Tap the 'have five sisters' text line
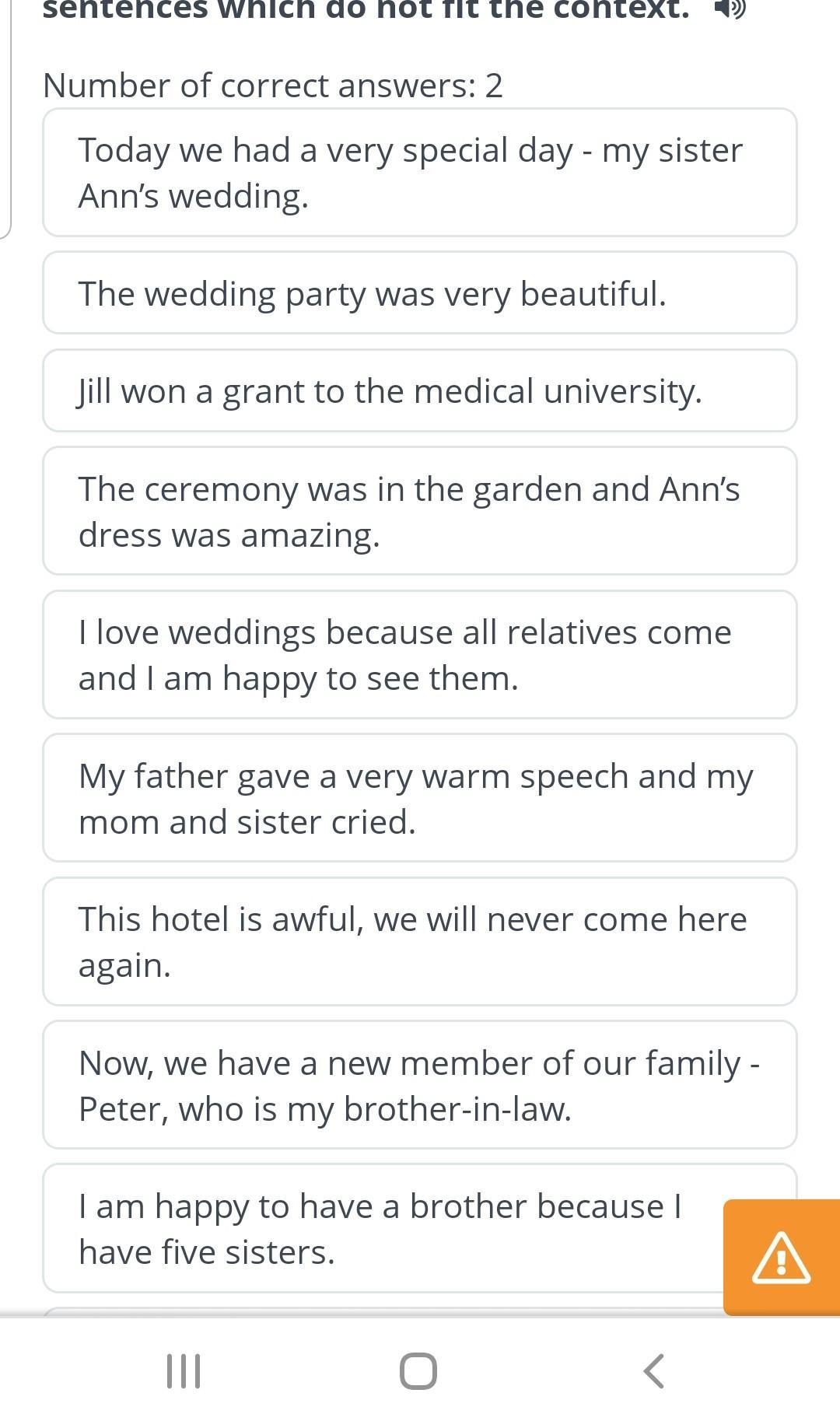 [207, 1252]
